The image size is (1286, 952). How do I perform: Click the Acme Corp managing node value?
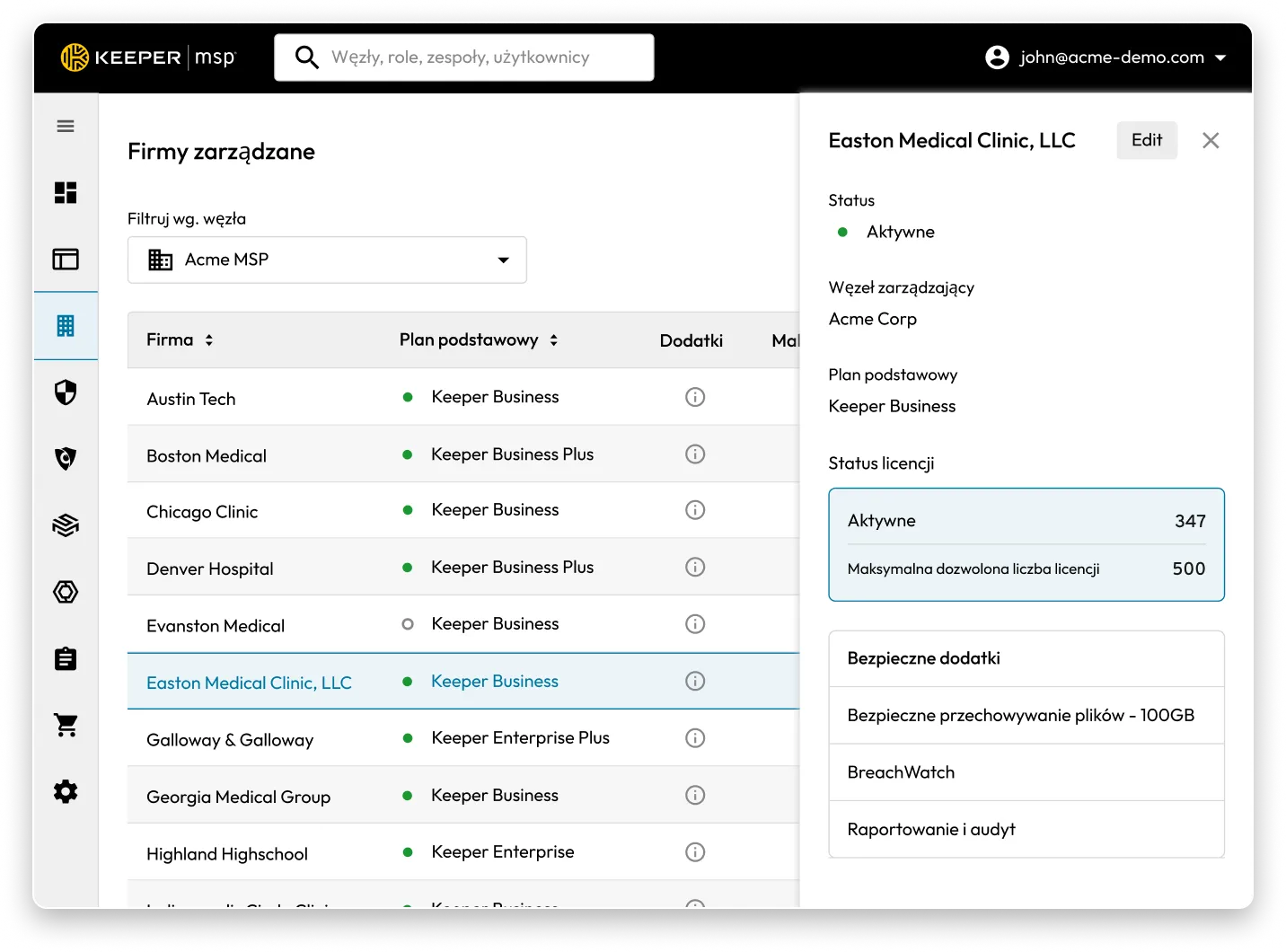click(872, 320)
